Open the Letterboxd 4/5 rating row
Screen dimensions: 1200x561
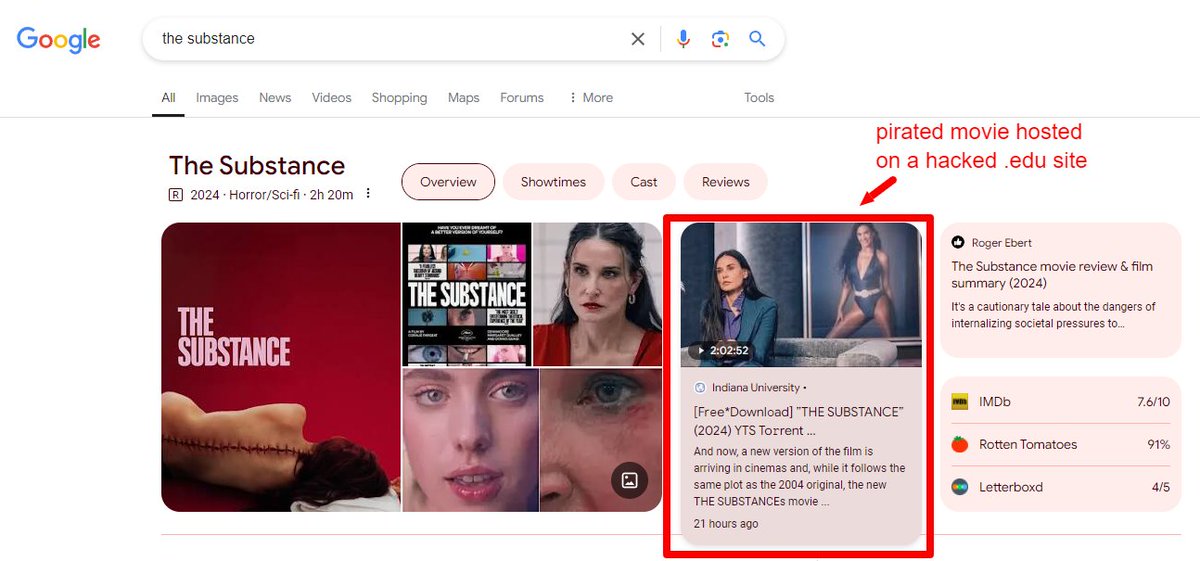tap(1061, 487)
